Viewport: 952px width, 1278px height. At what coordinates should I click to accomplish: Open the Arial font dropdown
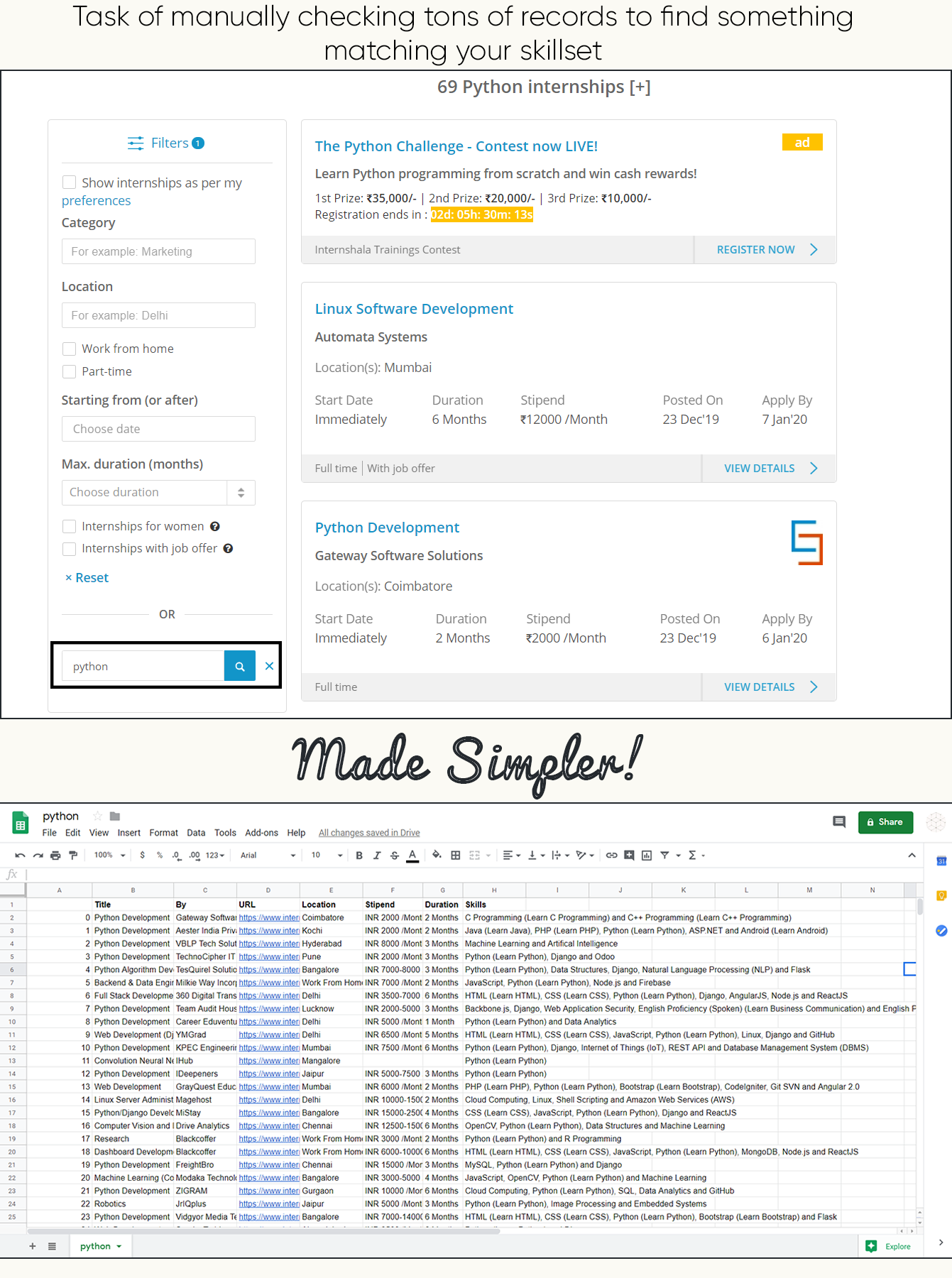(268, 856)
